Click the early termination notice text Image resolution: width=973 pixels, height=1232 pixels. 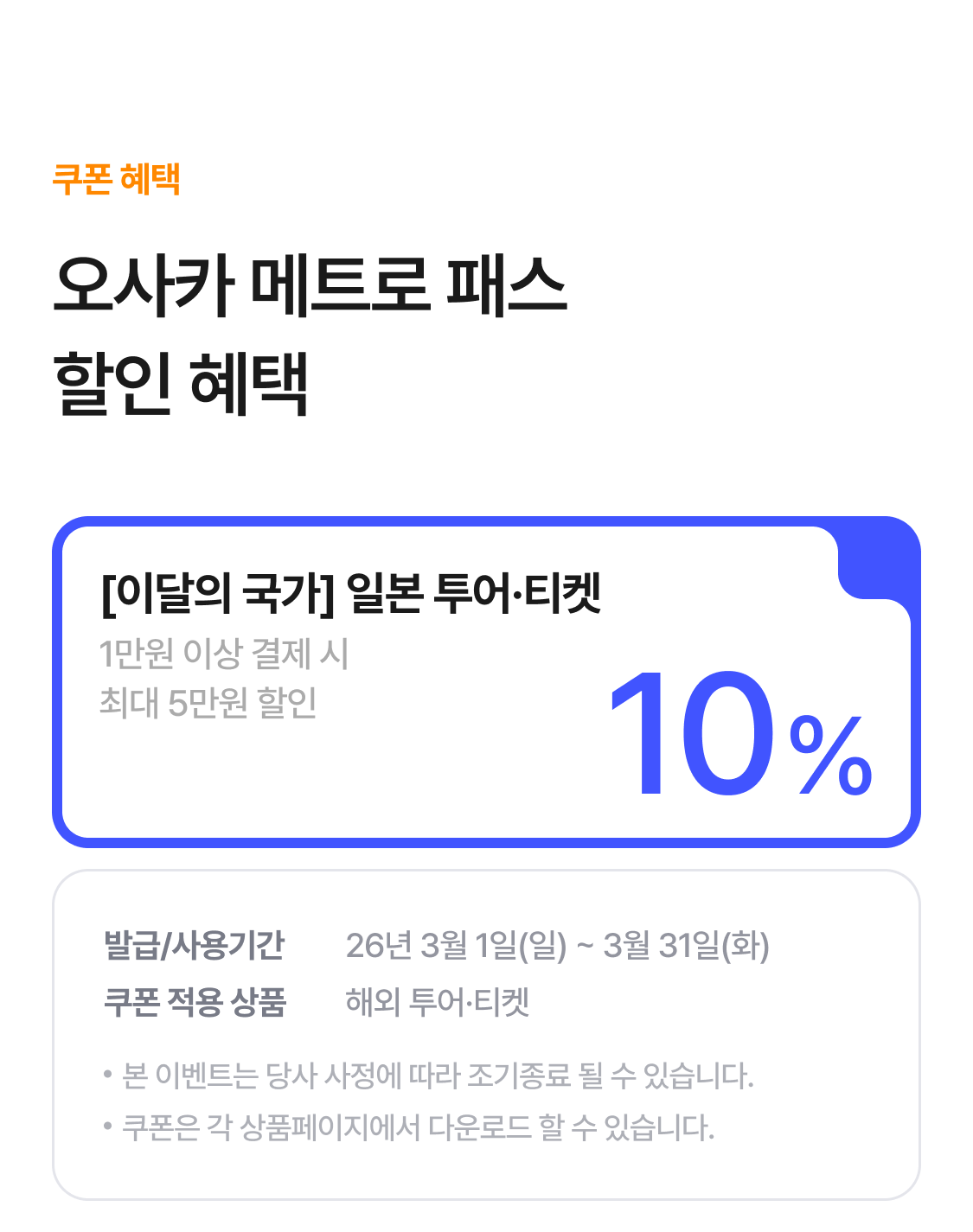[438, 1076]
